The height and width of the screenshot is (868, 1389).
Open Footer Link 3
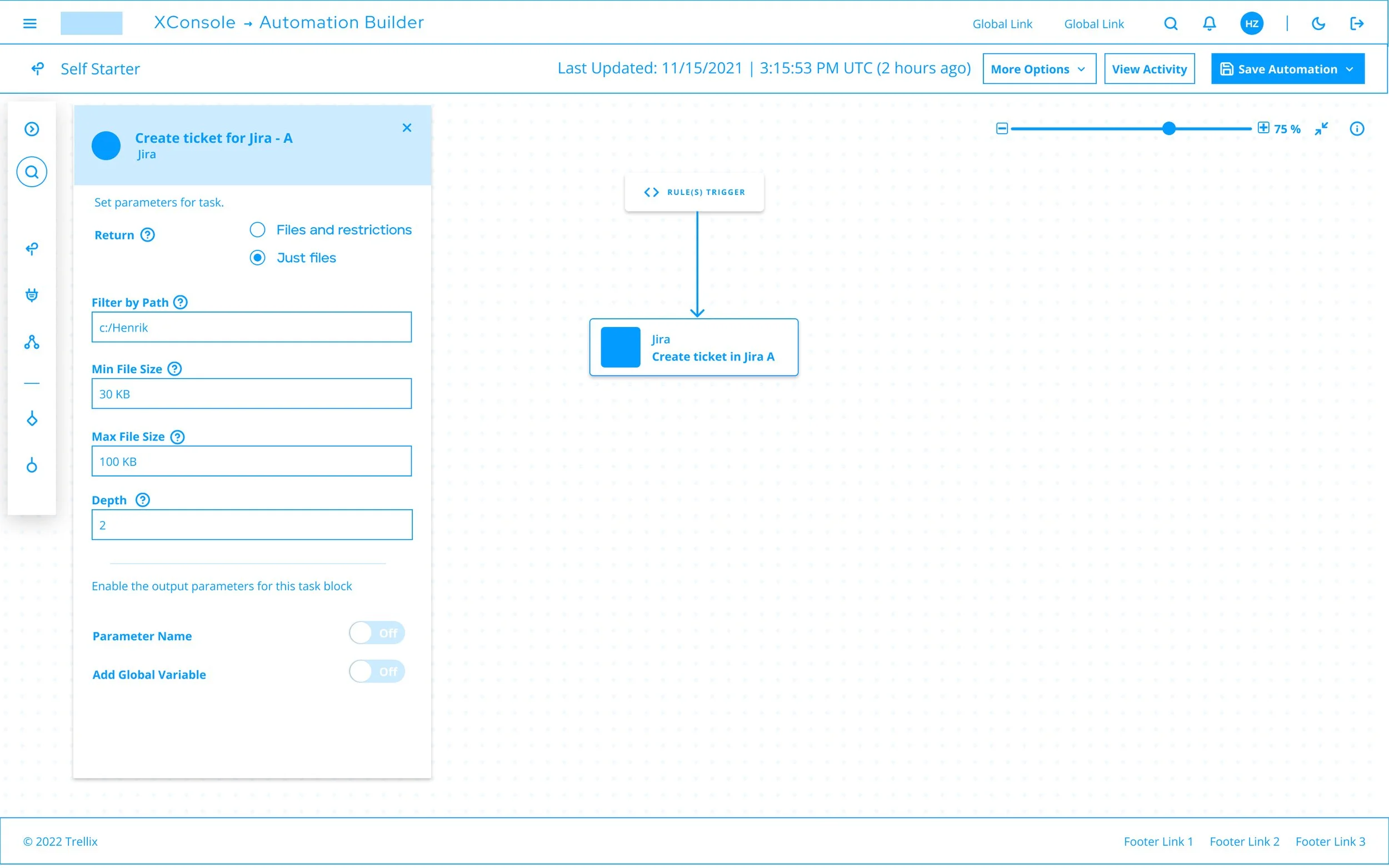coord(1331,841)
